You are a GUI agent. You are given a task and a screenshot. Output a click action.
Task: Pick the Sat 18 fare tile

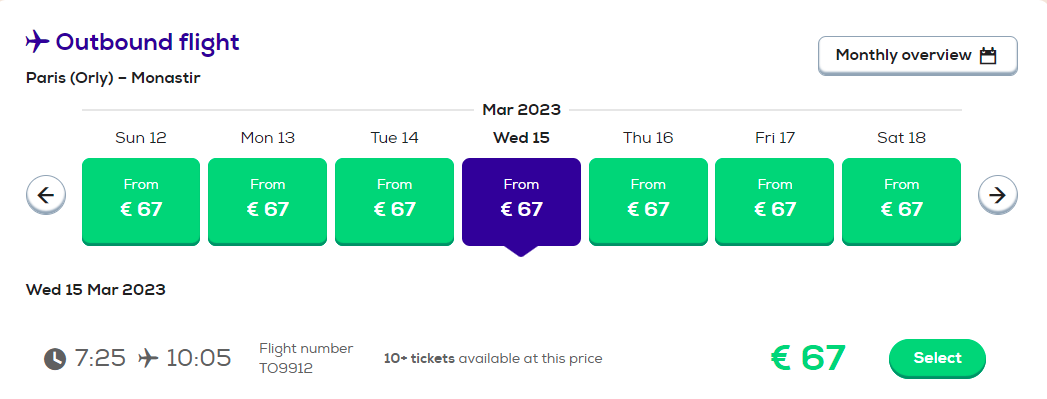tap(901, 202)
